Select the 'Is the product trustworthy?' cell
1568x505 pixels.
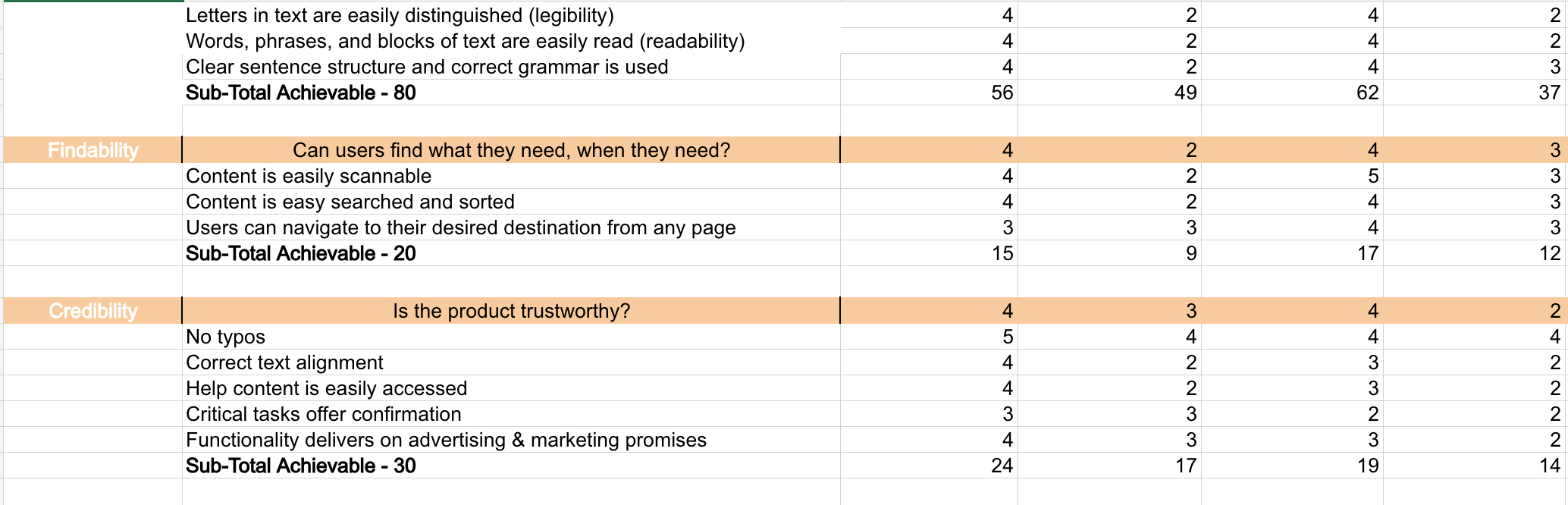(511, 311)
